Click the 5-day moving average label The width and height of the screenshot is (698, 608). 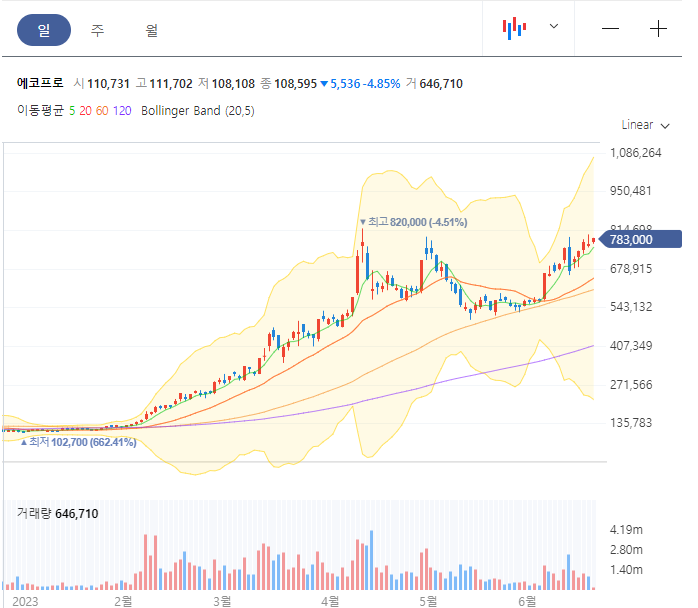[72, 111]
